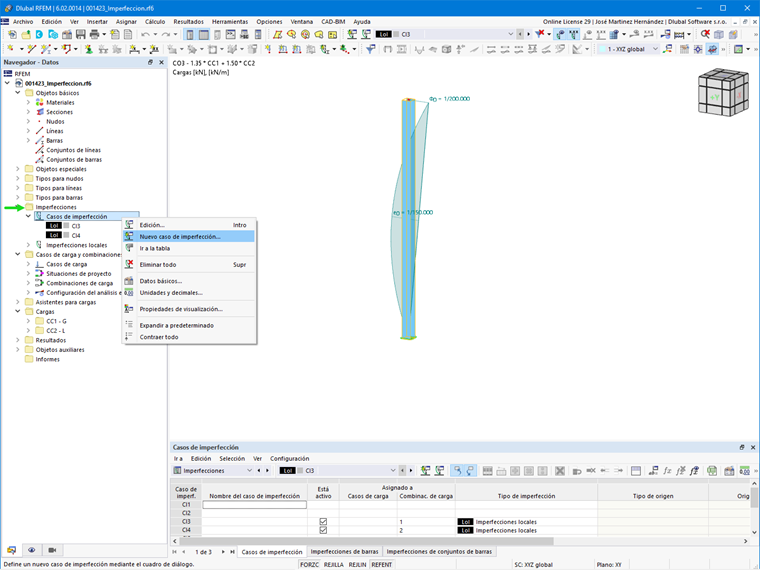Click previous imperfection case arrow in top toolbar

pos(520,34)
